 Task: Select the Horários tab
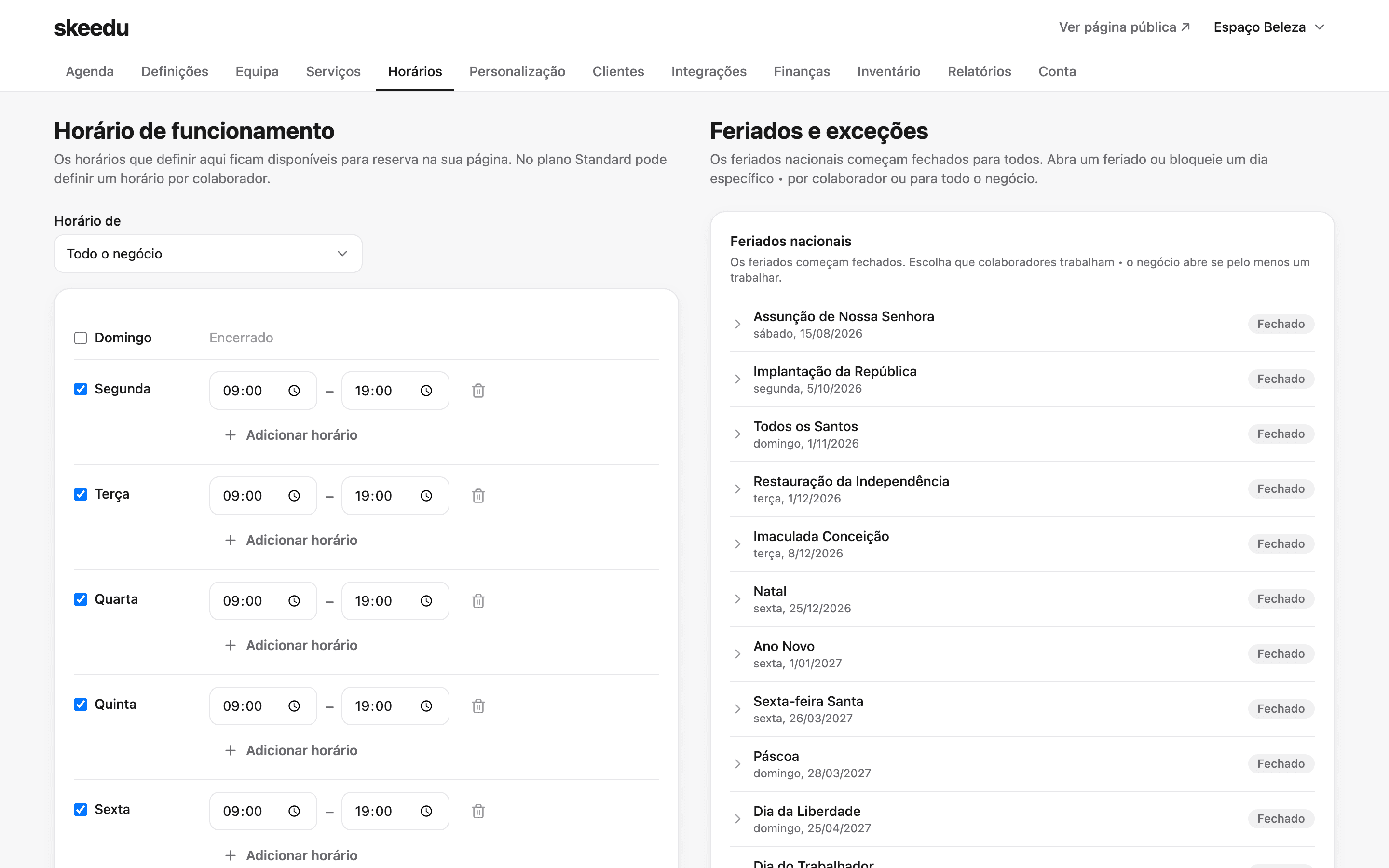pyautogui.click(x=415, y=71)
